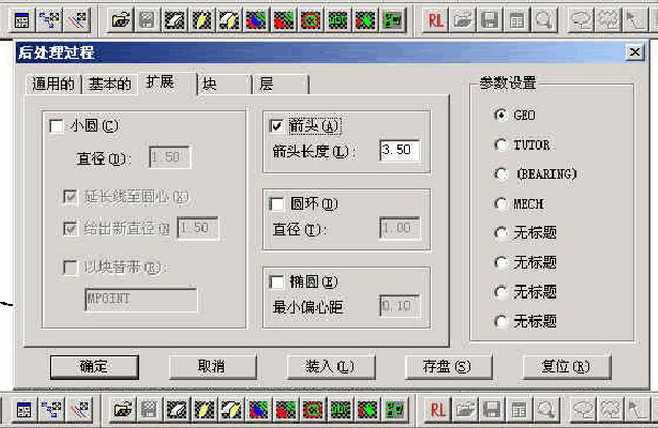The image size is (658, 428).
Task: Click the 复位(R) button
Action: pos(566,367)
